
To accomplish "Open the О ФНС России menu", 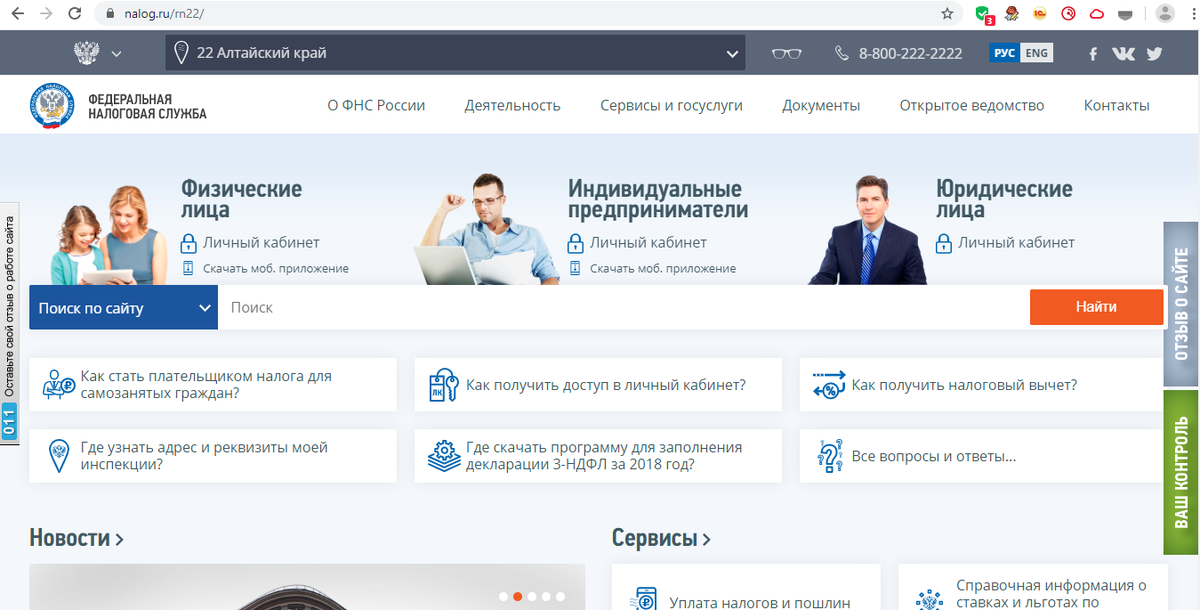I will (376, 105).
